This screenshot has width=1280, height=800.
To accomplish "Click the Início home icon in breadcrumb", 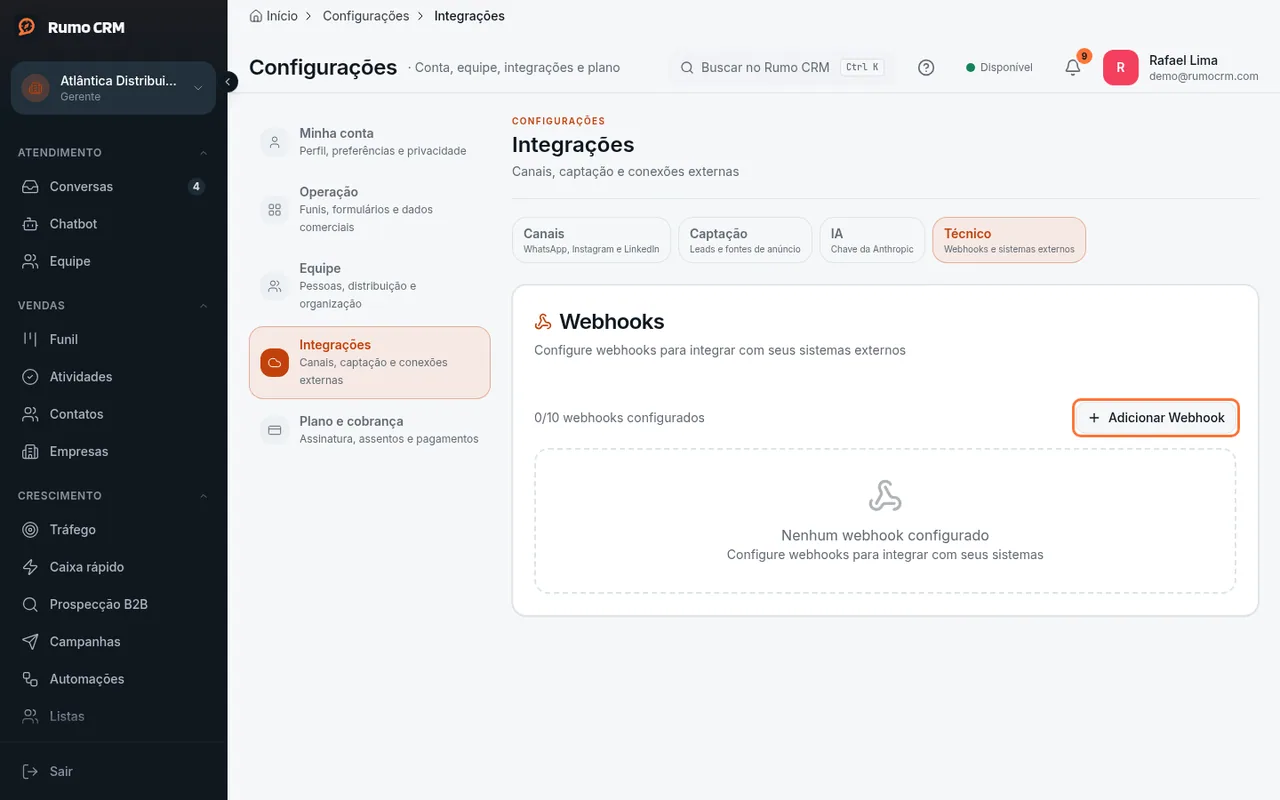I will [x=256, y=16].
